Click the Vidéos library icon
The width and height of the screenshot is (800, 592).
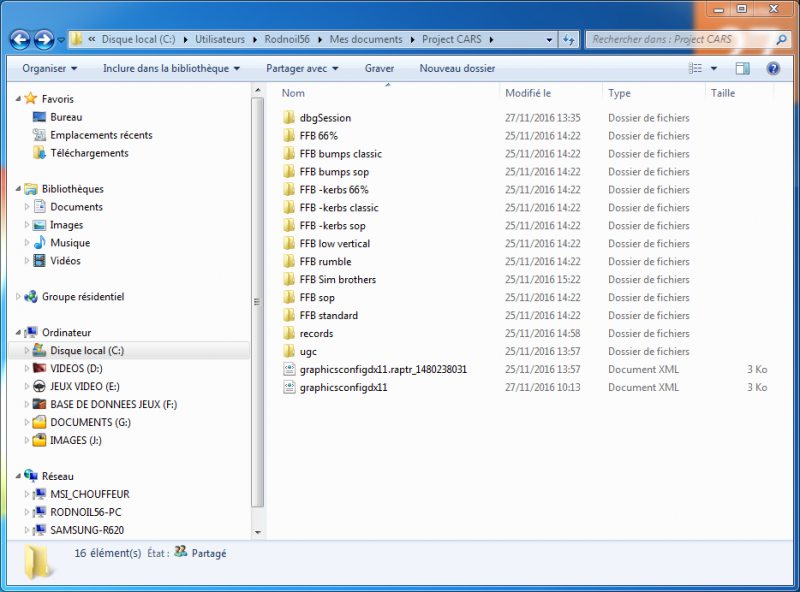[39, 261]
